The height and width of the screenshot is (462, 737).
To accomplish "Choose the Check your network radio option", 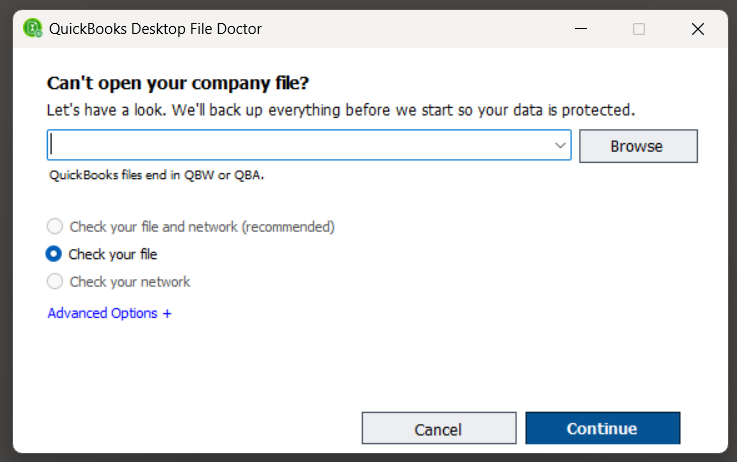I will (x=55, y=282).
